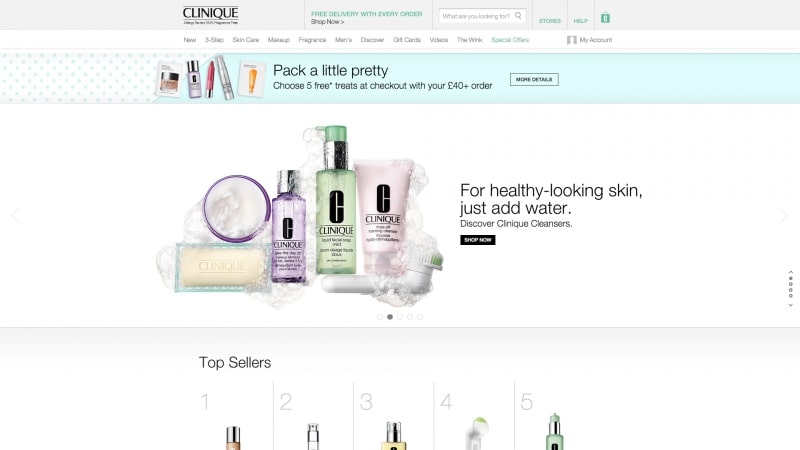Click the search magnifier icon
Screen dimensions: 800x450
tap(518, 16)
